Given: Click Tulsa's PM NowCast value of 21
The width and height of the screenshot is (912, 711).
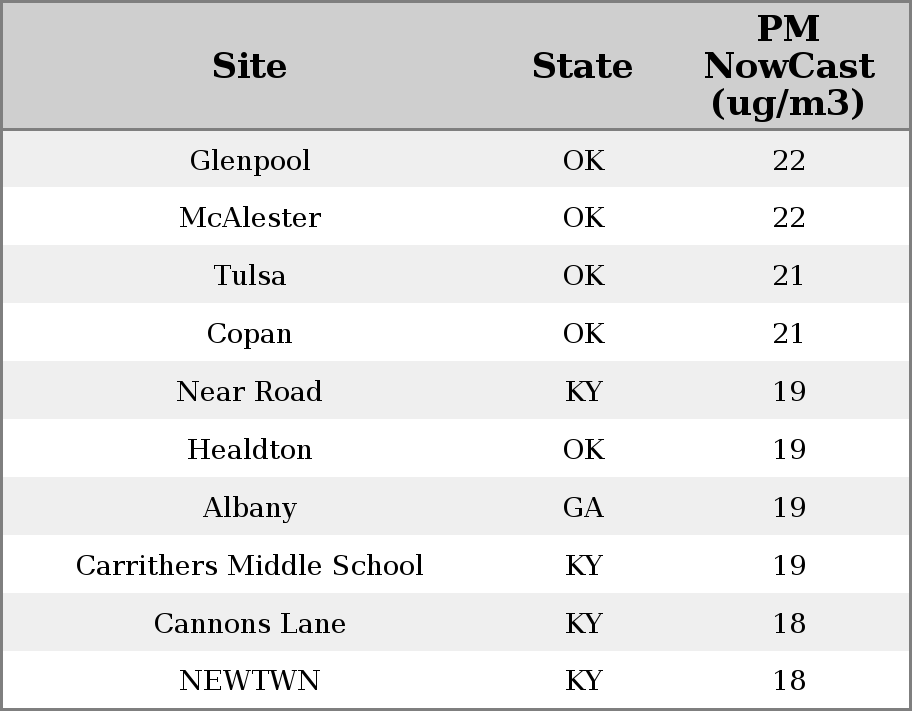Looking at the screenshot, I should pyautogui.click(x=789, y=275).
